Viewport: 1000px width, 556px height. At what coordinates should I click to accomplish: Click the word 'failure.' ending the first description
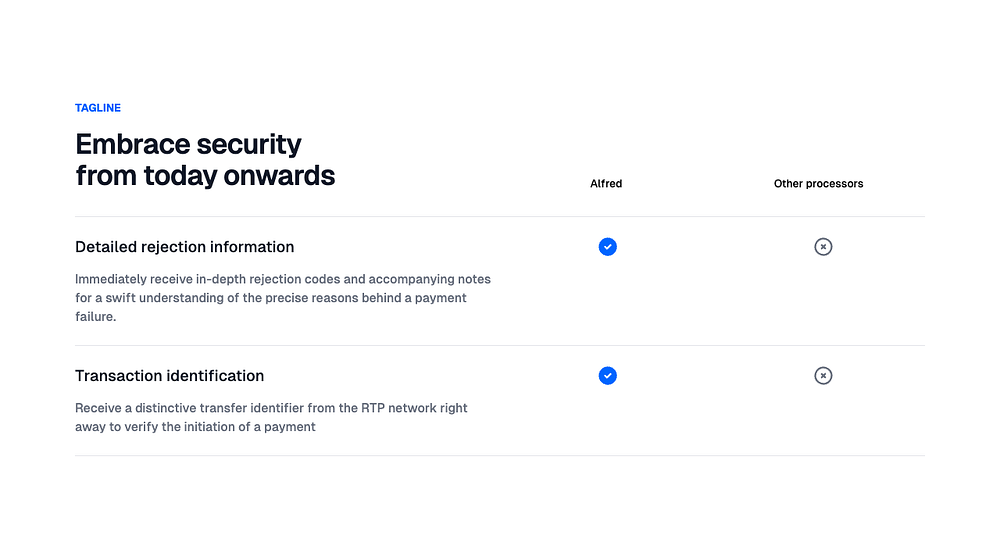coord(96,317)
